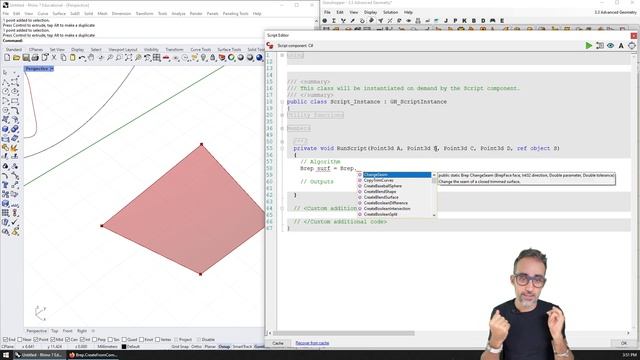Open the Perspective viewport title dropdown
Viewport: 640px width, 360px height.
click(x=51, y=69)
